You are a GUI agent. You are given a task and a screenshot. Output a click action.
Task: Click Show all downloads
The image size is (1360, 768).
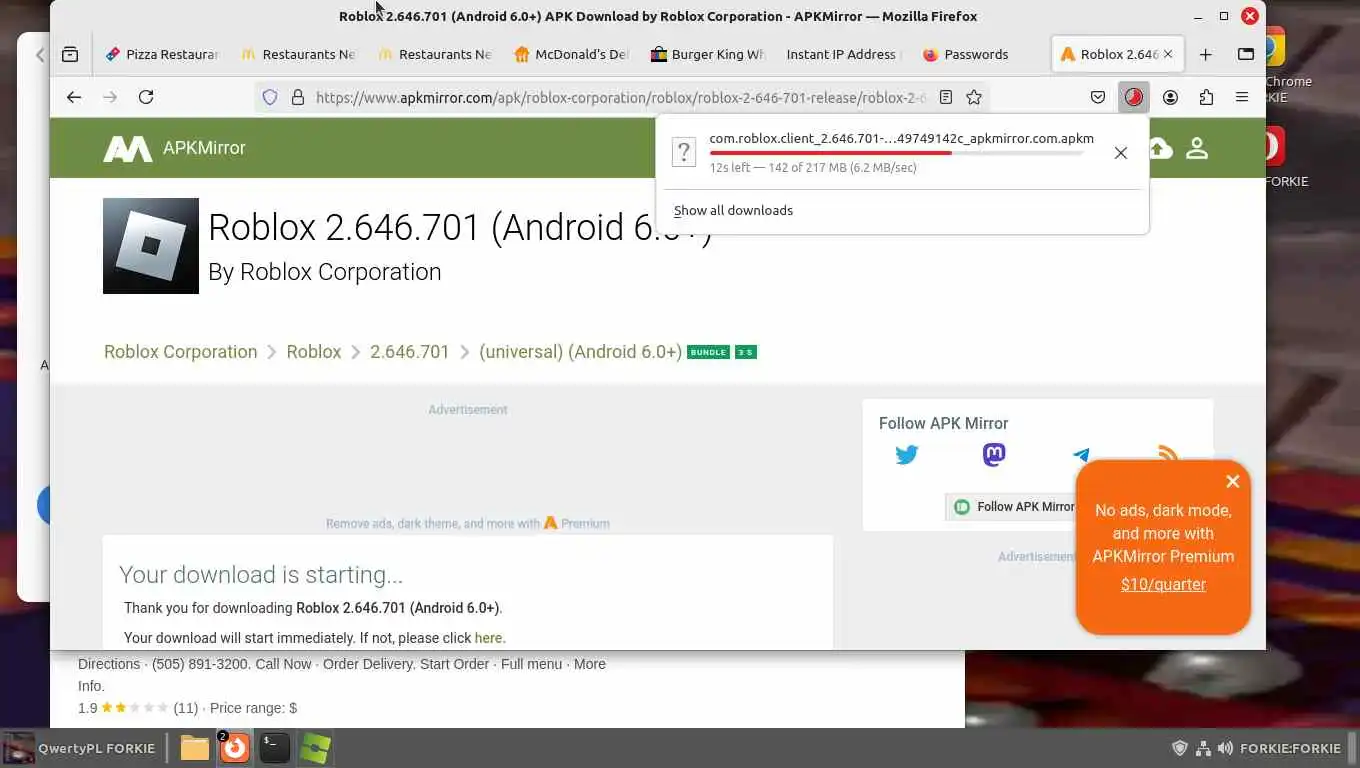point(733,210)
